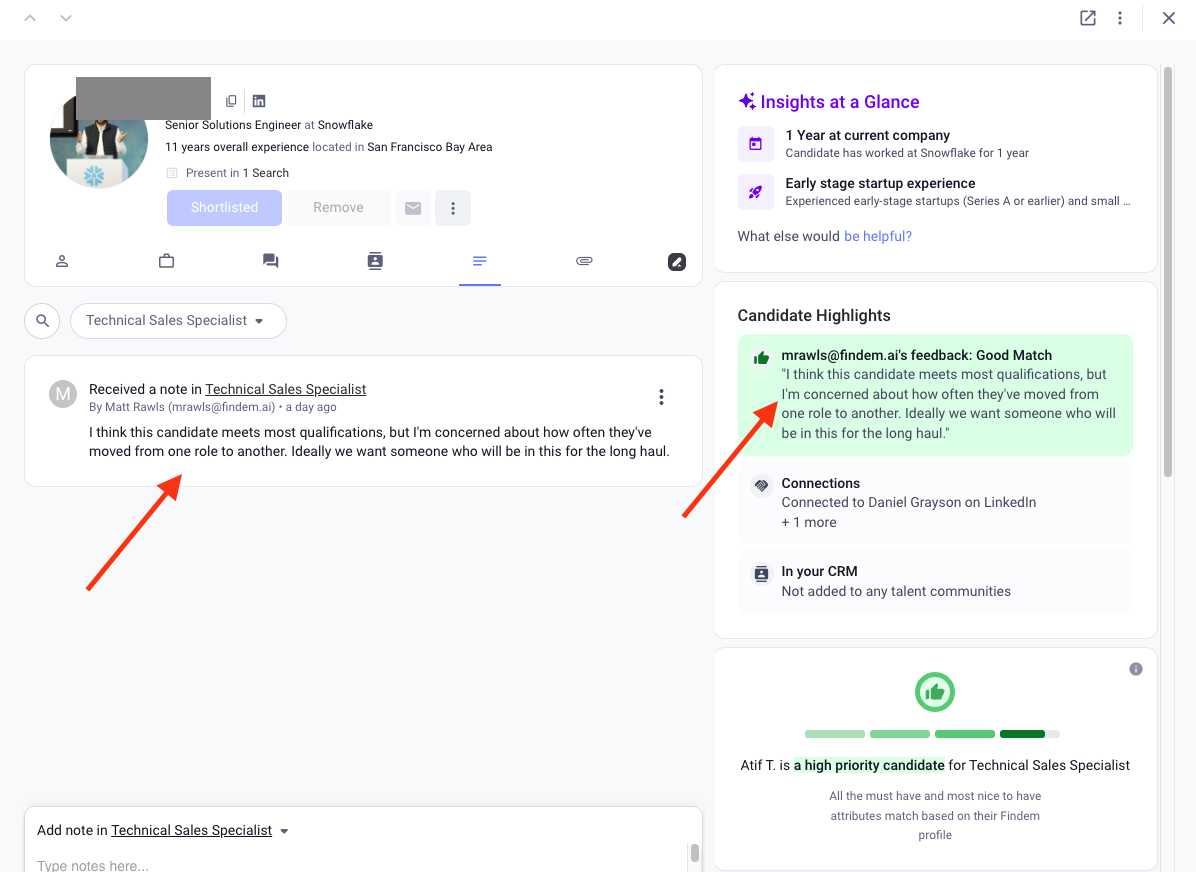The width and height of the screenshot is (1196, 872).
Task: Open more actions menu beside email button
Action: pos(453,208)
